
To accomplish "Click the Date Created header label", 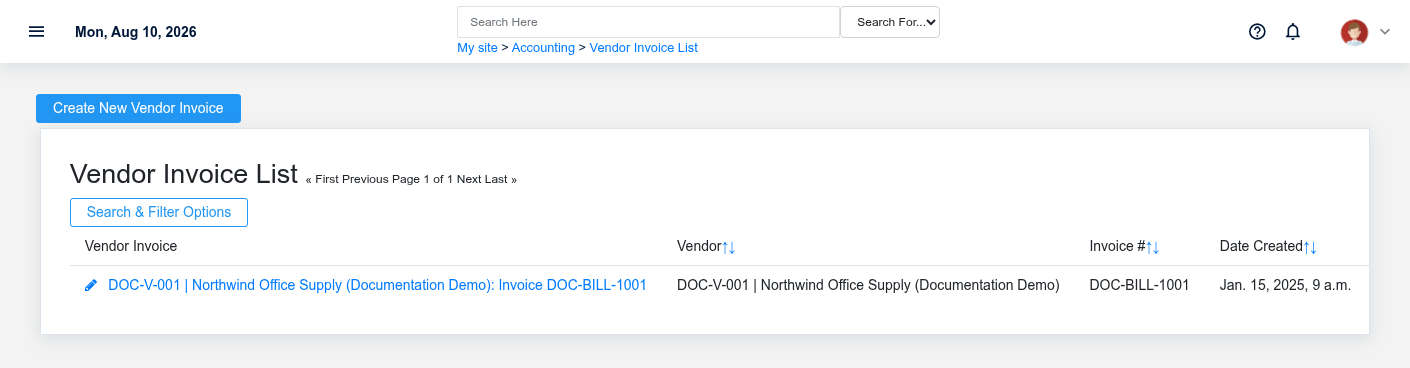I will (1261, 246).
